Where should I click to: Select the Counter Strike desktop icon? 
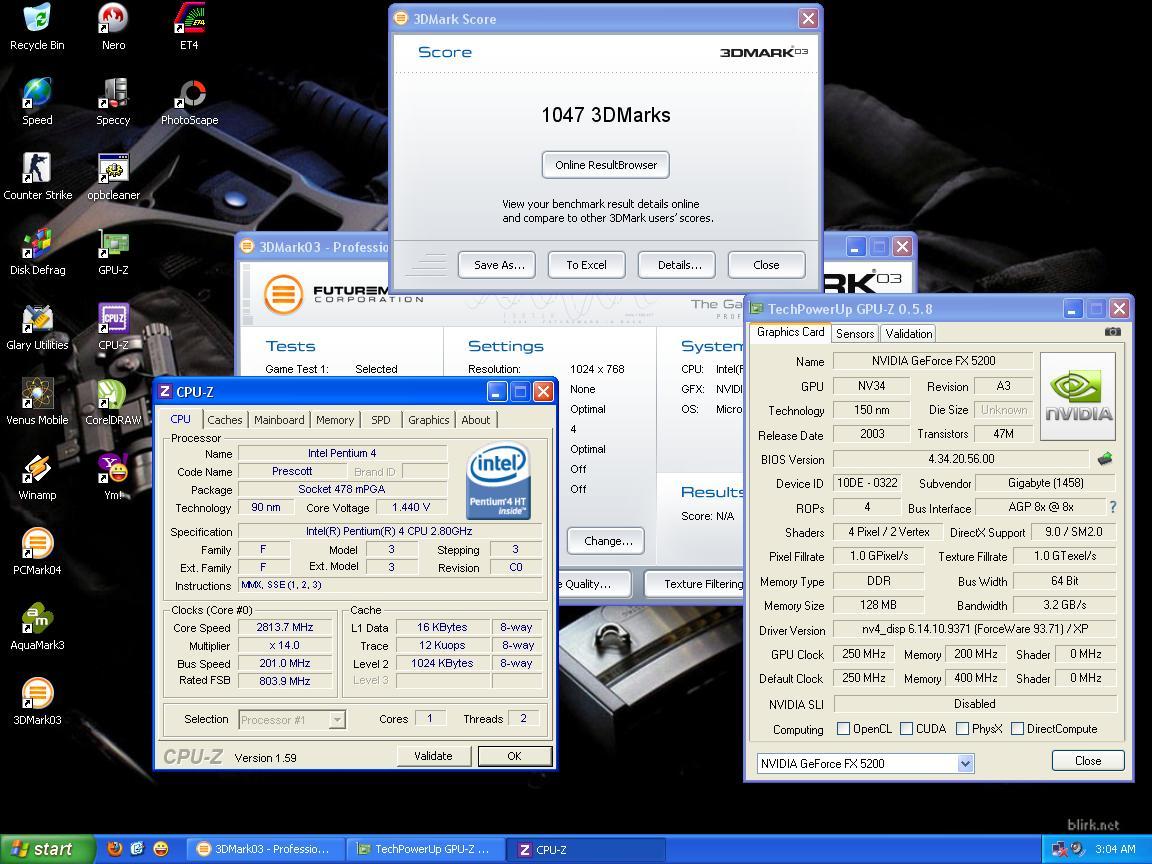point(37,177)
